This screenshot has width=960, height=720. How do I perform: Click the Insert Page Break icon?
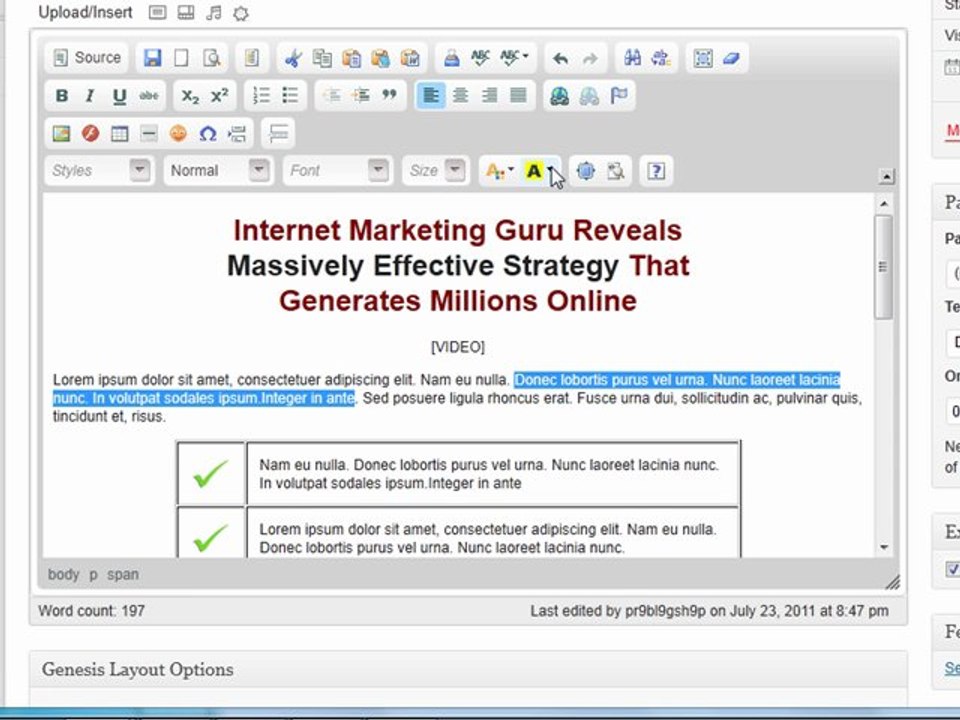pos(237,133)
